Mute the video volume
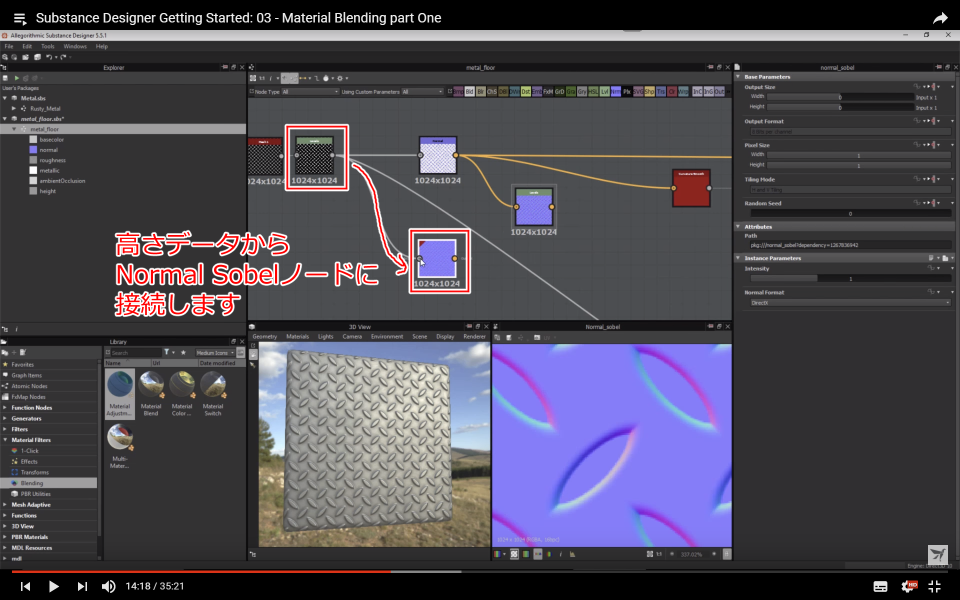Screen dimensions: 960x600 click(x=108, y=586)
